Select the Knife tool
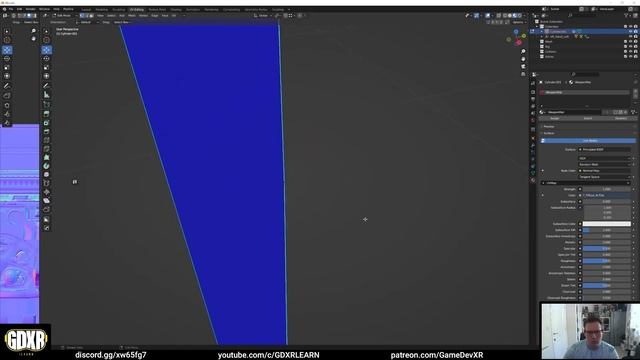Screen dimensions: 640x360 (x=47, y=149)
